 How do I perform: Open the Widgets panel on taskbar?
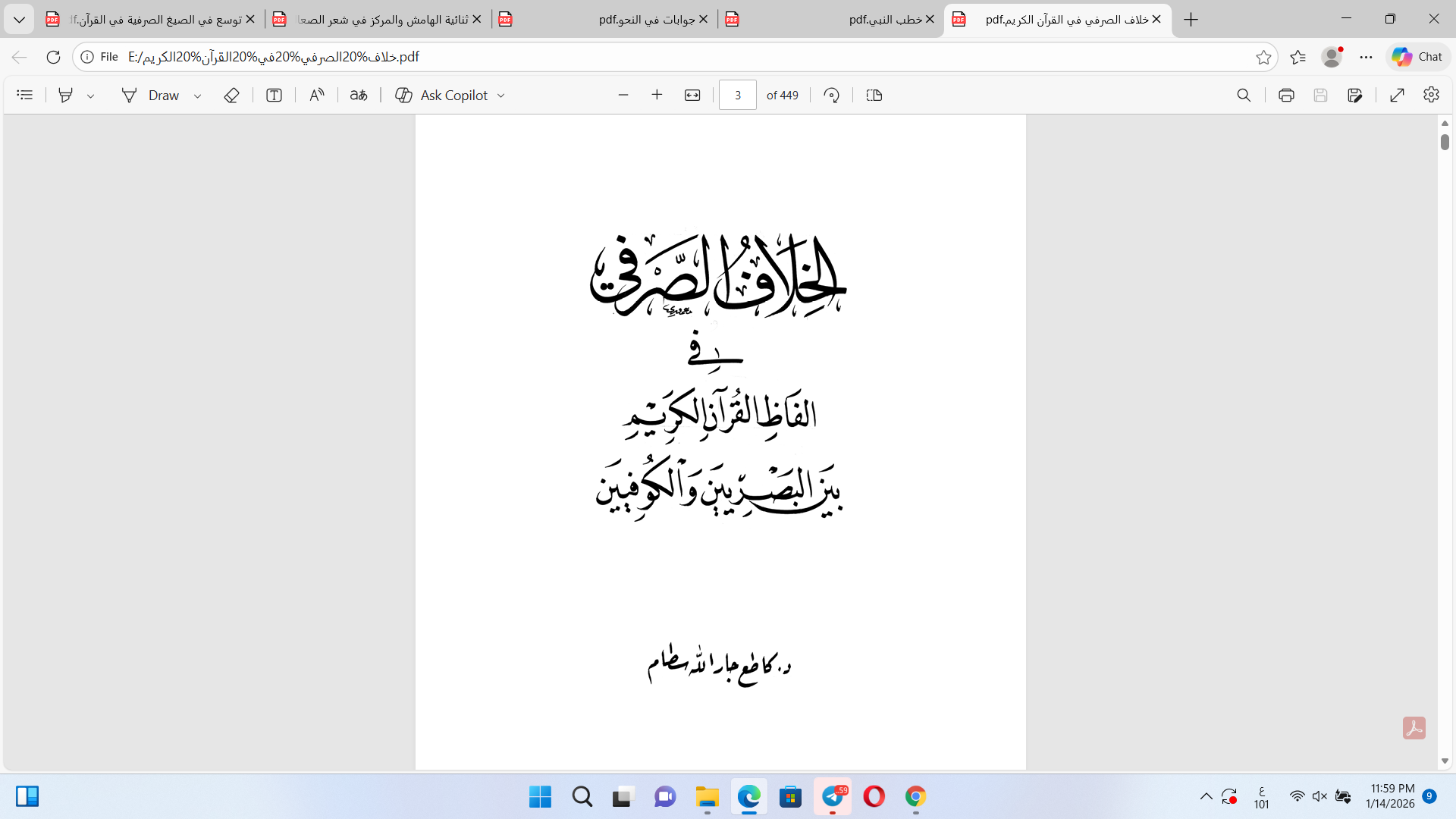point(27,796)
